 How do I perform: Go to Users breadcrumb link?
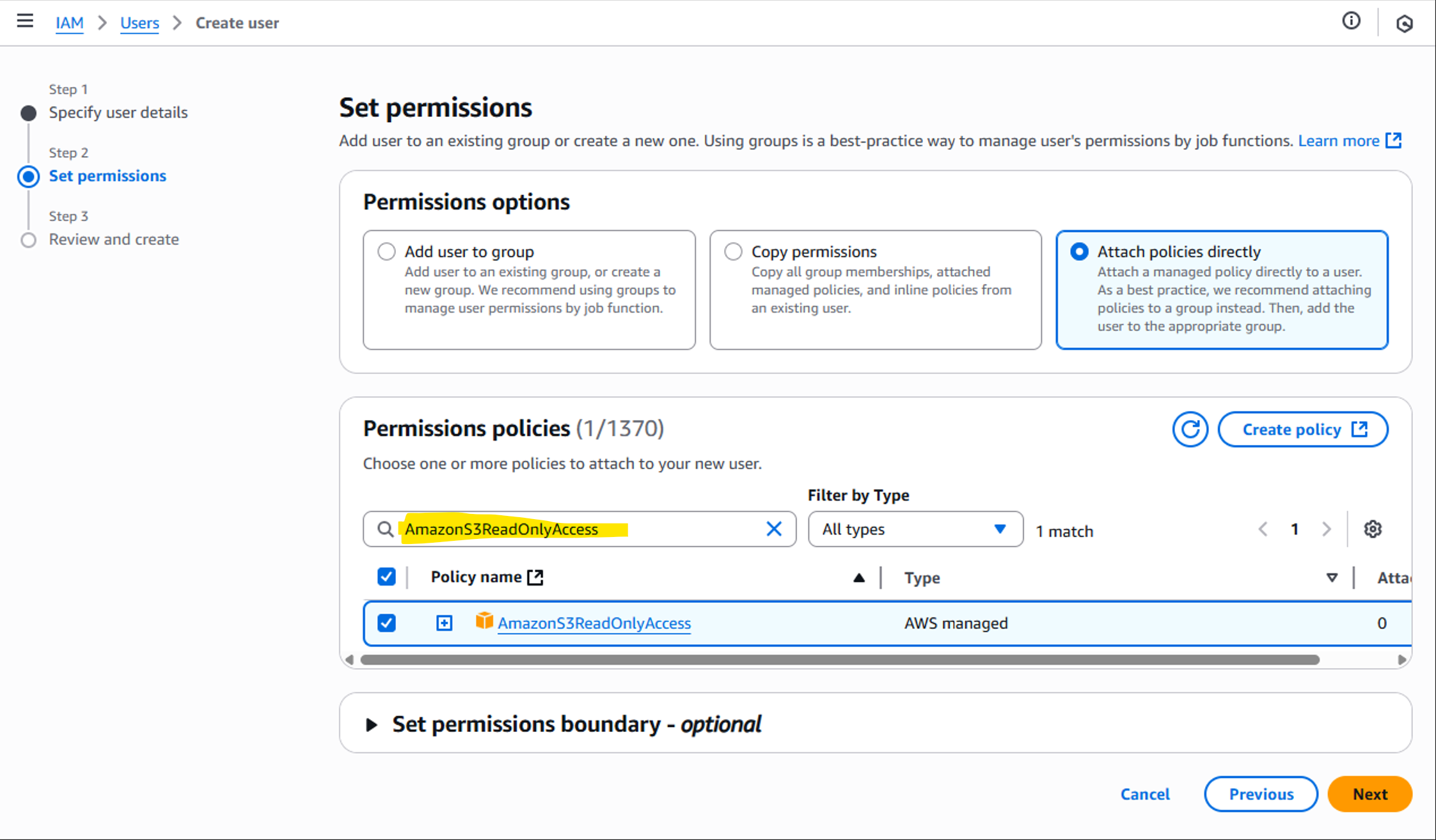tap(139, 23)
